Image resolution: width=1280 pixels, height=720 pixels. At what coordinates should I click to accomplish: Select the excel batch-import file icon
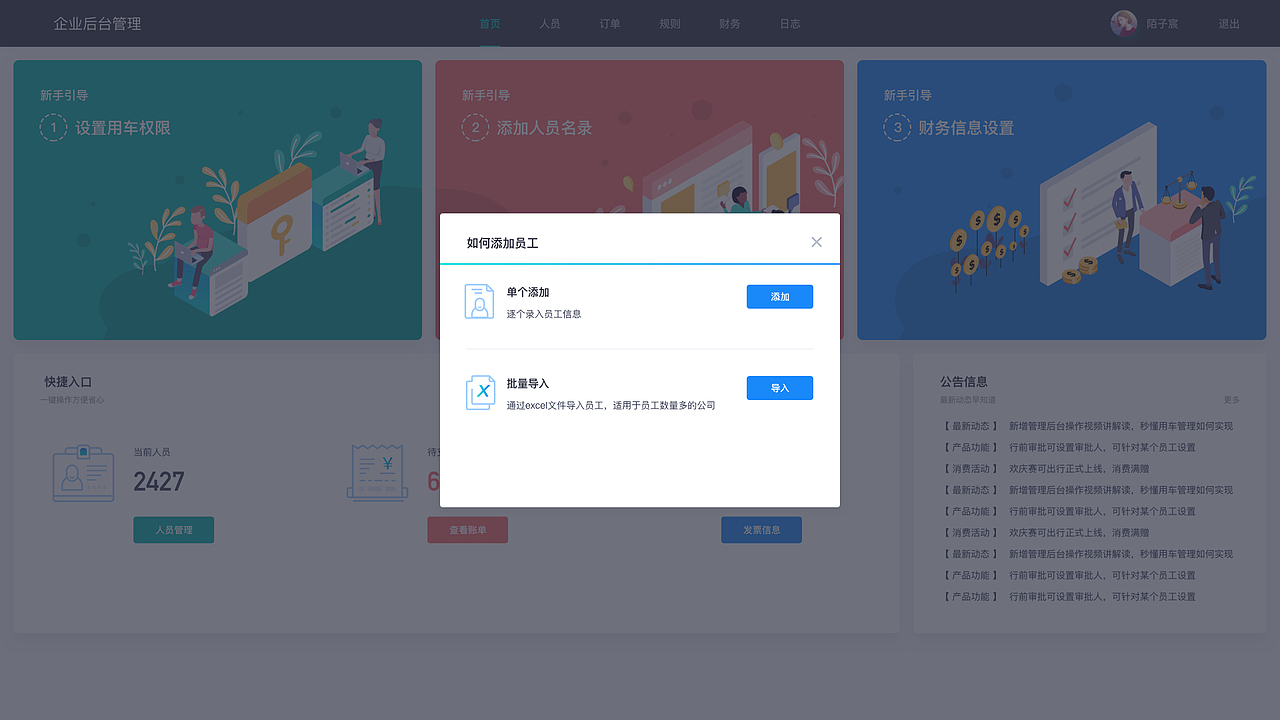pyautogui.click(x=480, y=392)
